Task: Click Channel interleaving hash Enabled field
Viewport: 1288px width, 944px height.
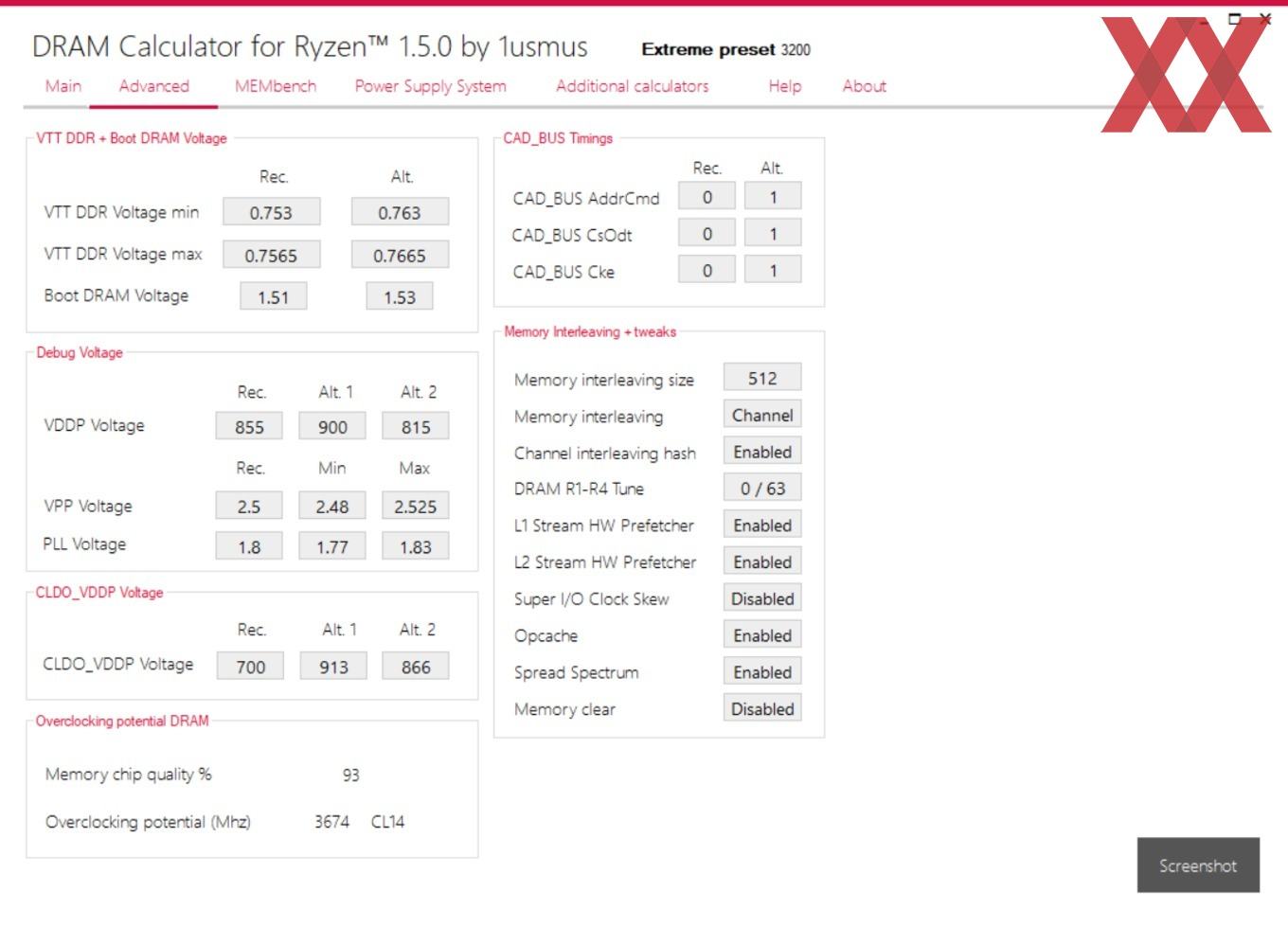Action: (762, 452)
